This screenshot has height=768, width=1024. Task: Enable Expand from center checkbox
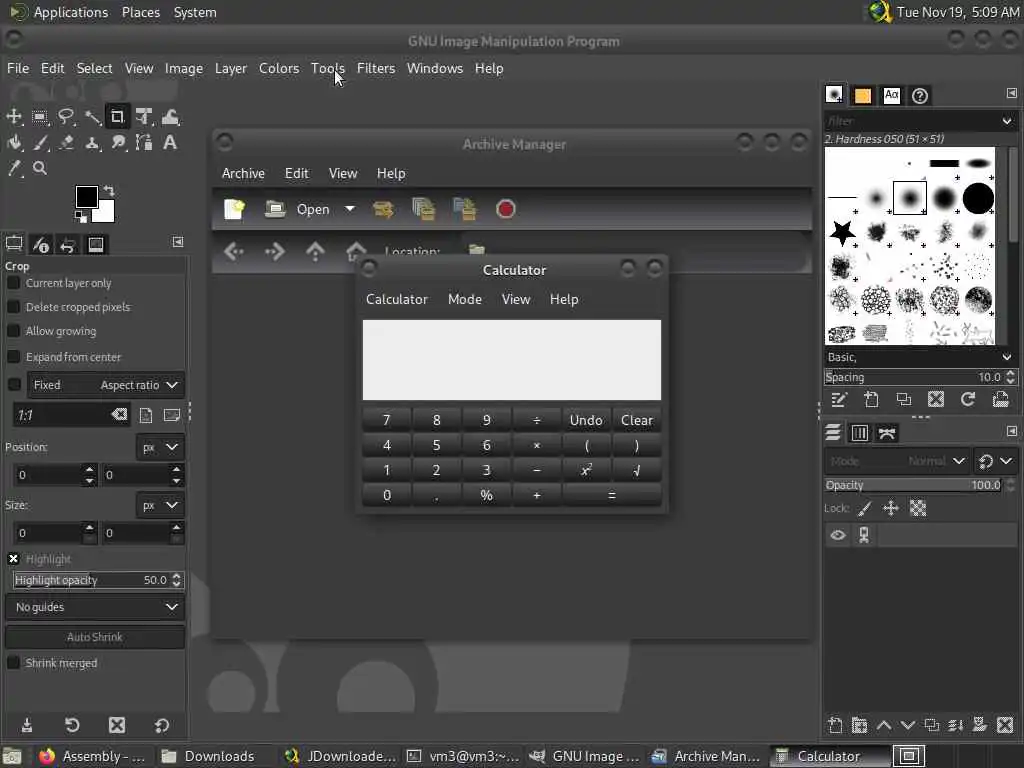pos(13,357)
